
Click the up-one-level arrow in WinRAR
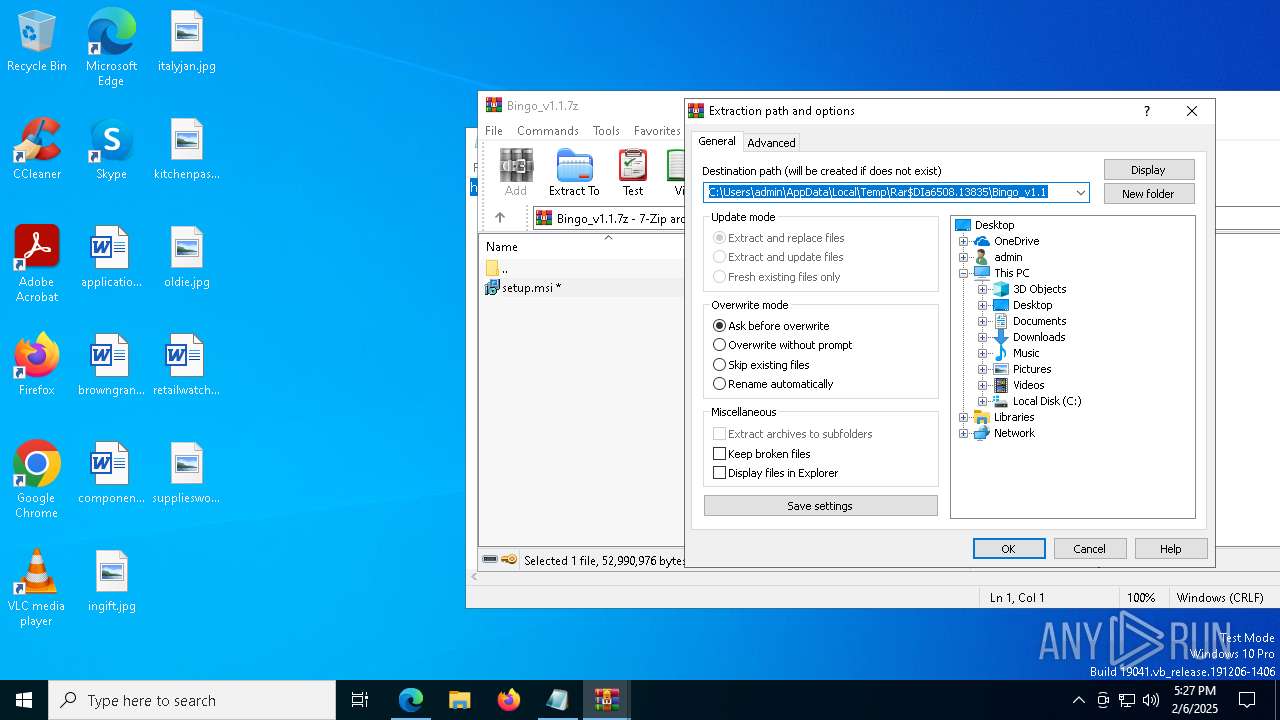click(500, 217)
